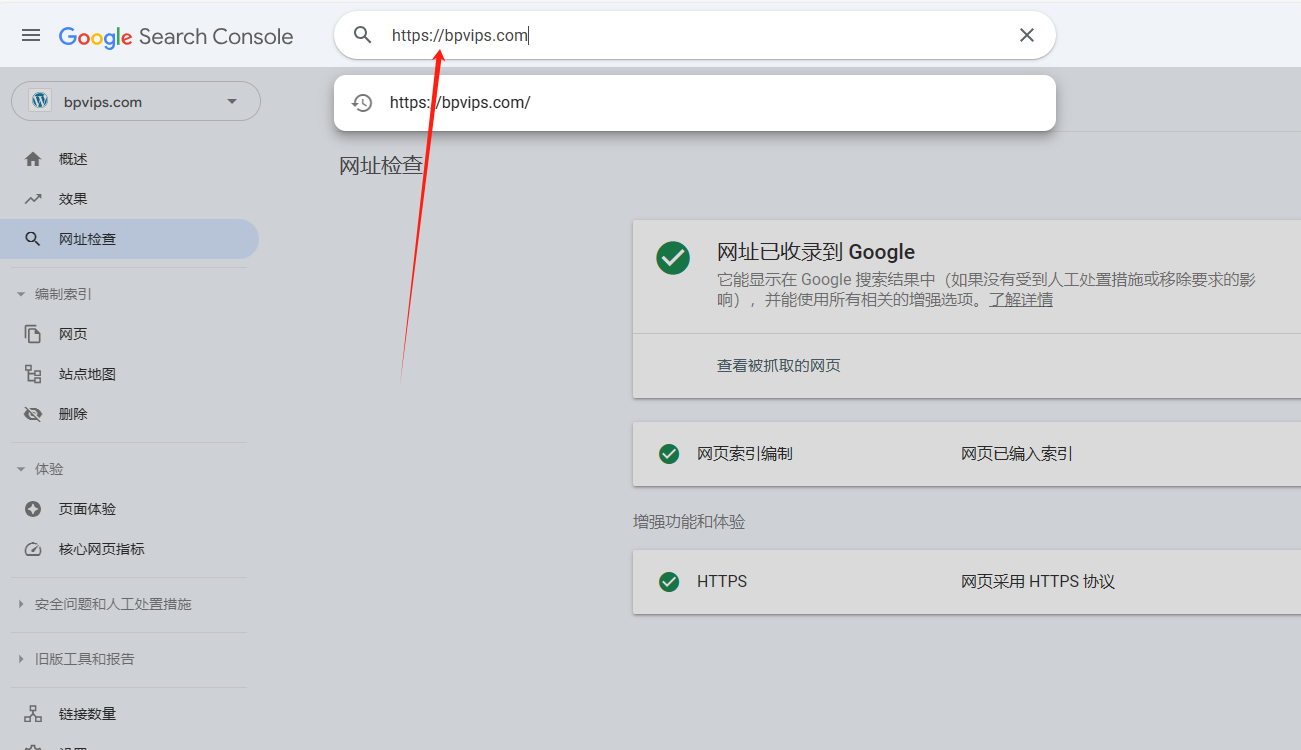Click 查看被抓取的网页 button
1301x750 pixels.
[779, 366]
